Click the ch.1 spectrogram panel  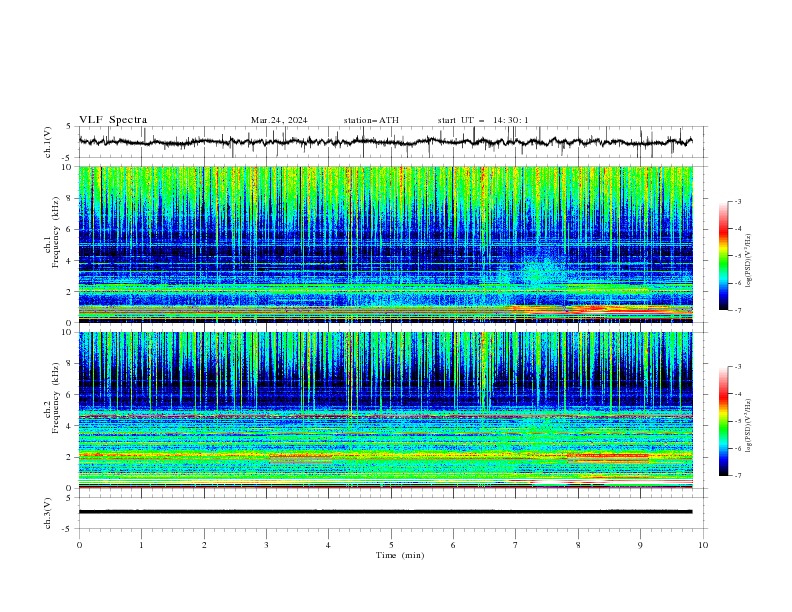coord(385,244)
